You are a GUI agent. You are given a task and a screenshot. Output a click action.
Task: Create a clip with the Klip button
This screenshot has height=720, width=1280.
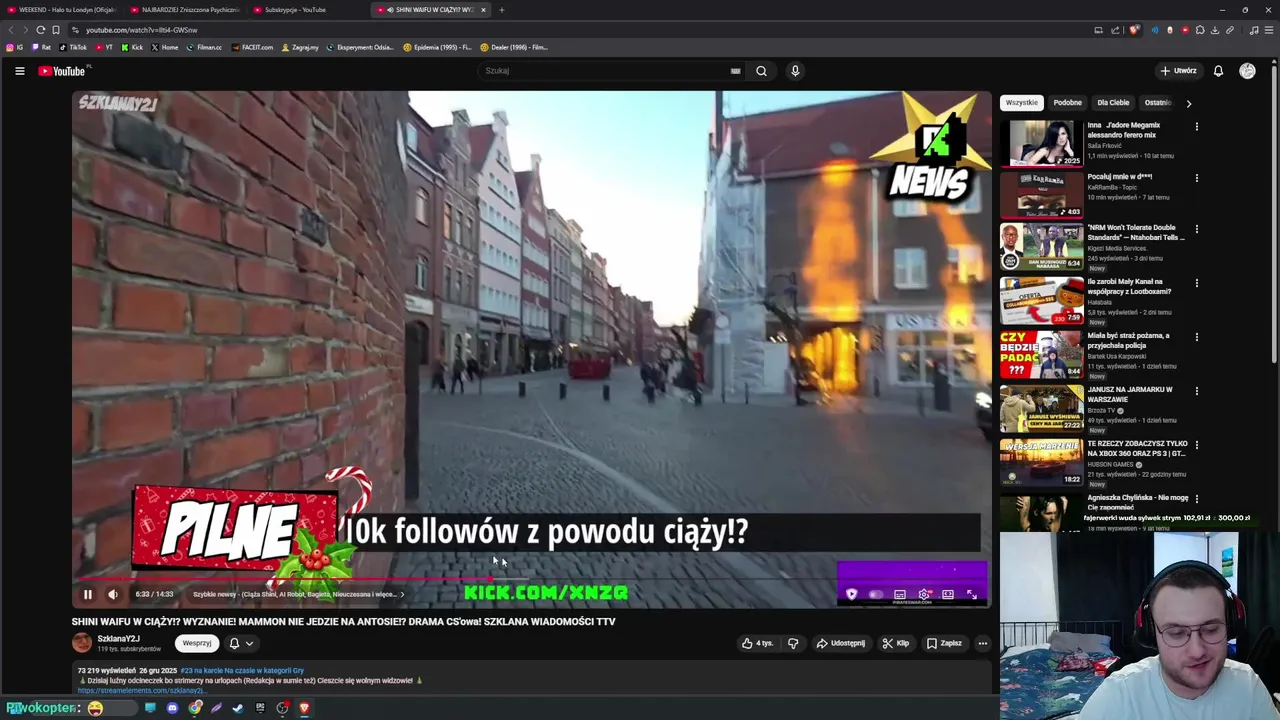(x=895, y=643)
